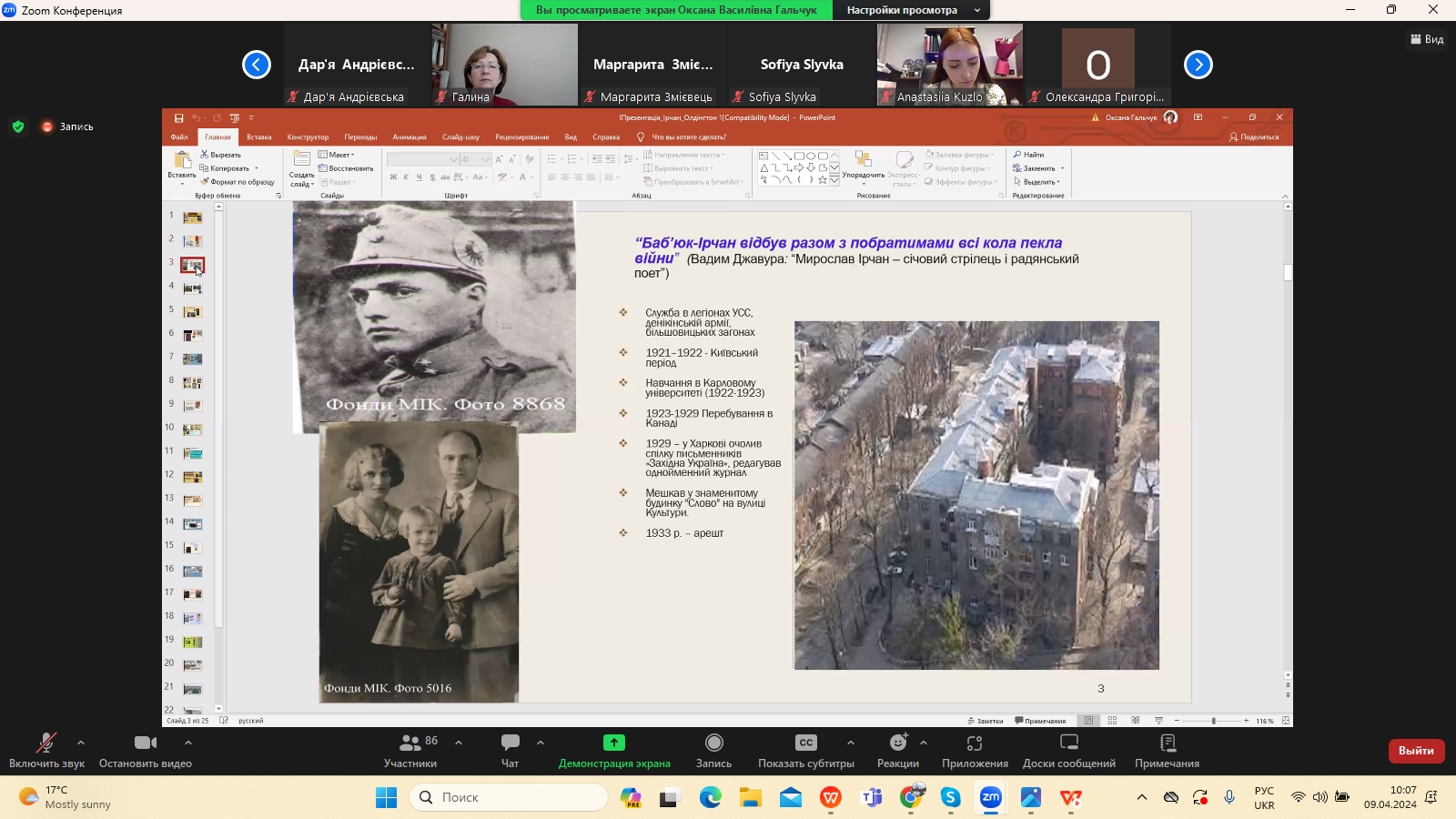Open the Reactions menu in Zoom

897,743
